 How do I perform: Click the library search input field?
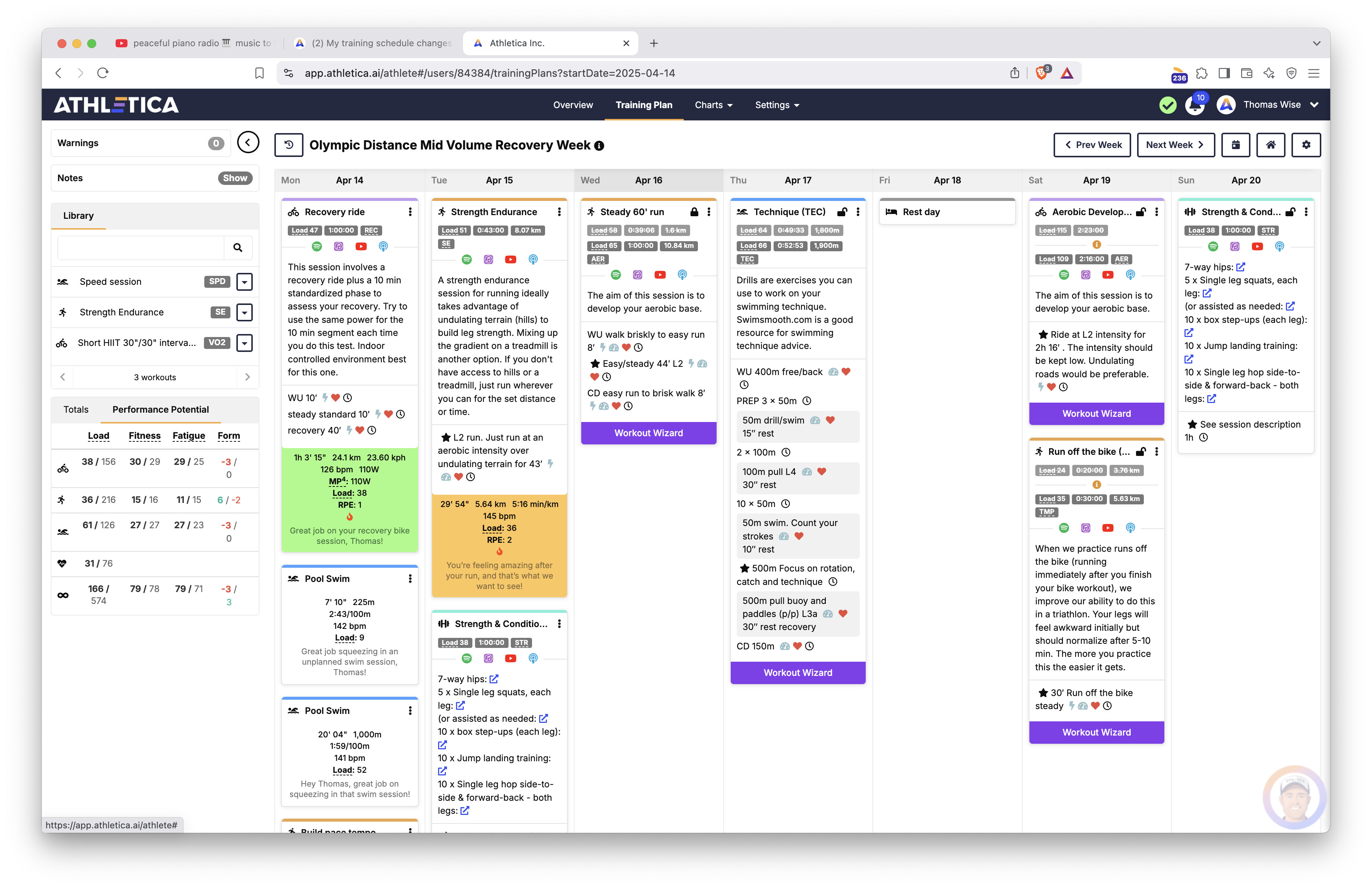point(141,248)
